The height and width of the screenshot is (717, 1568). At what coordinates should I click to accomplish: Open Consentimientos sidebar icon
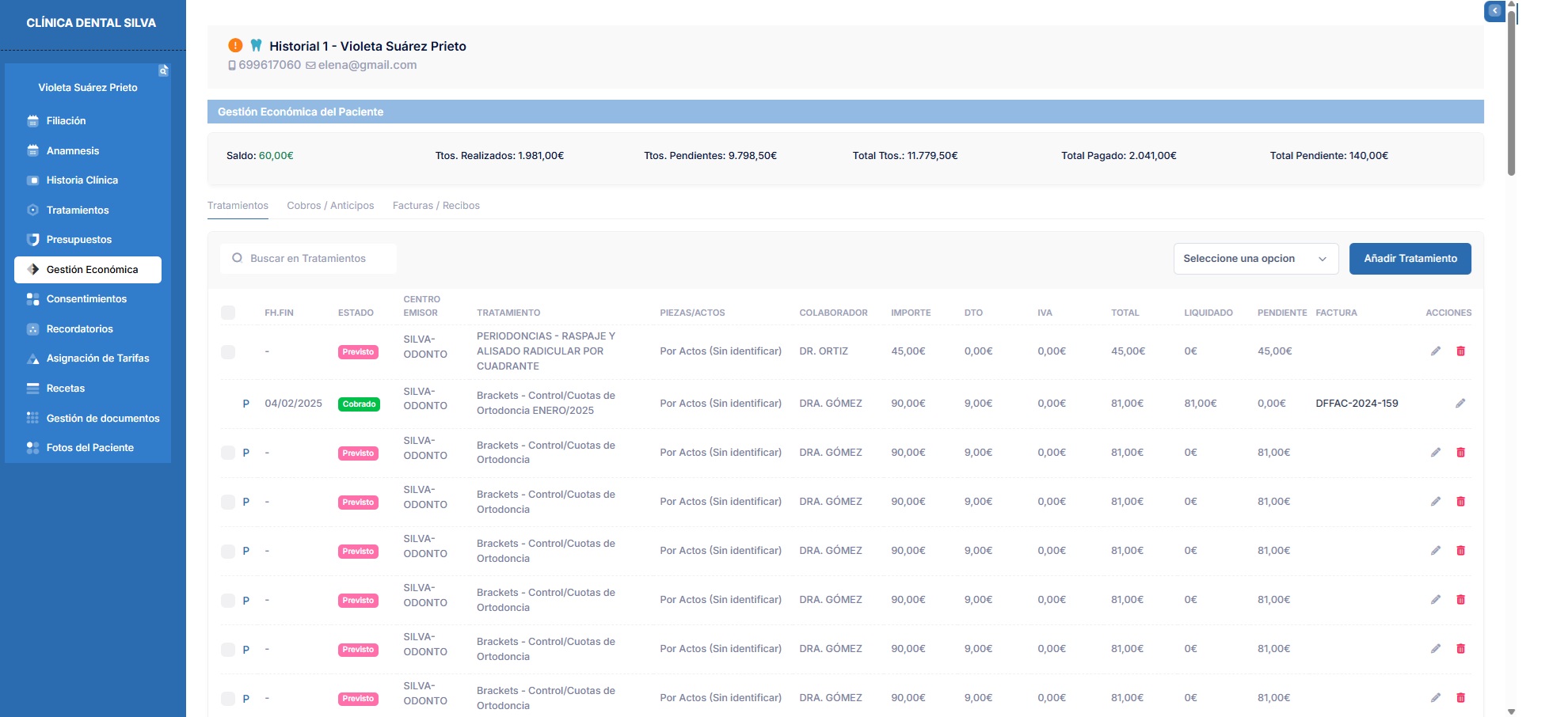tap(32, 299)
